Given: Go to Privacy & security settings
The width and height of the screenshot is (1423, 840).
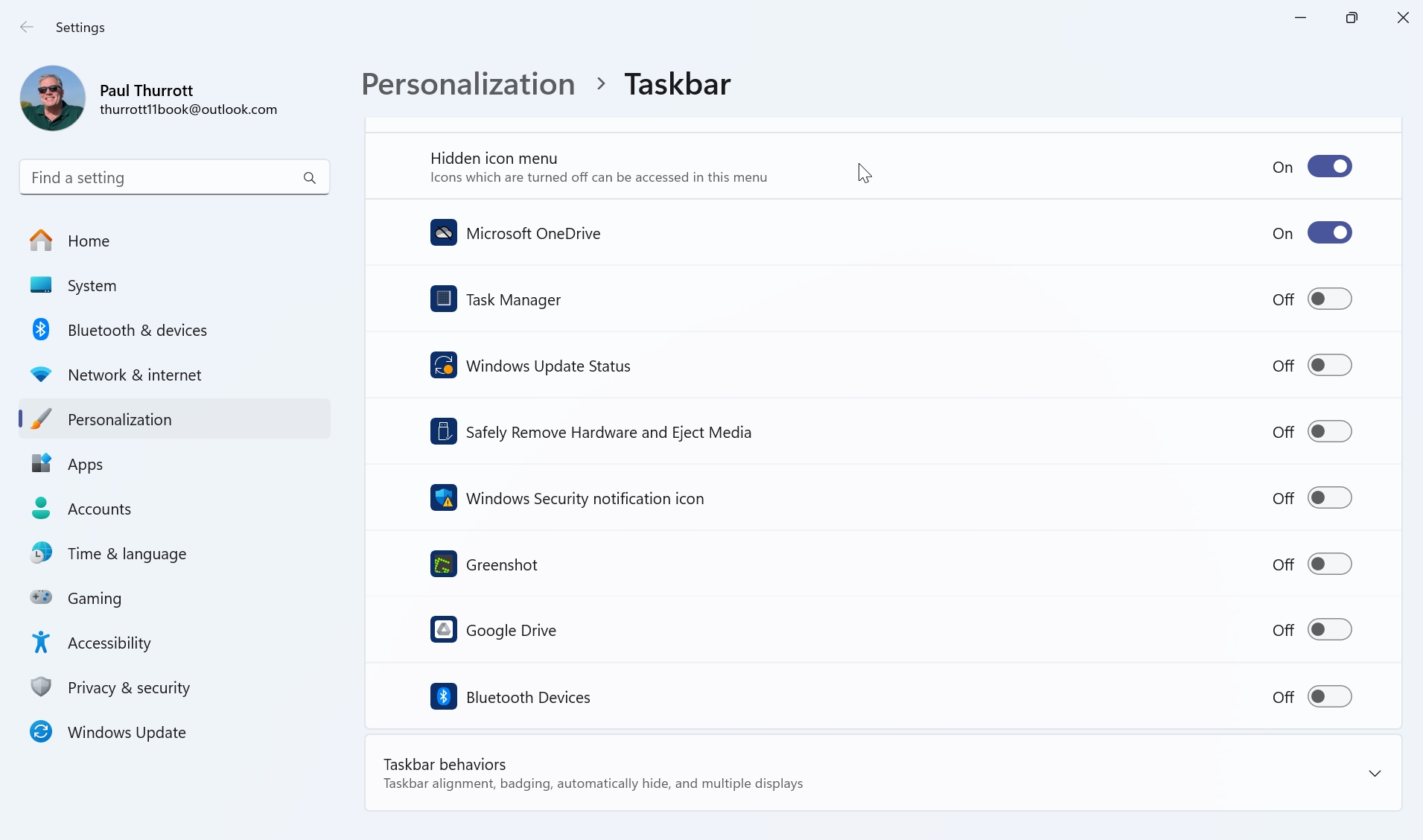Looking at the screenshot, I should [128, 688].
